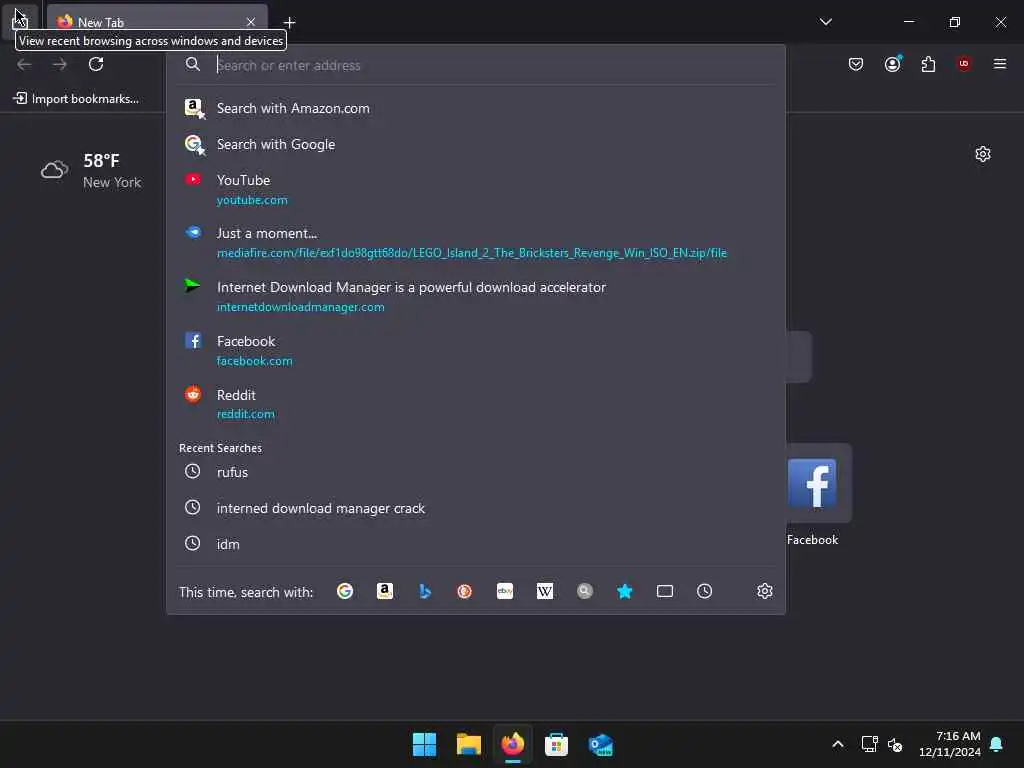Select recent search 'interned download manager crack'
Viewport: 1024px width, 768px height.
[x=475, y=508]
